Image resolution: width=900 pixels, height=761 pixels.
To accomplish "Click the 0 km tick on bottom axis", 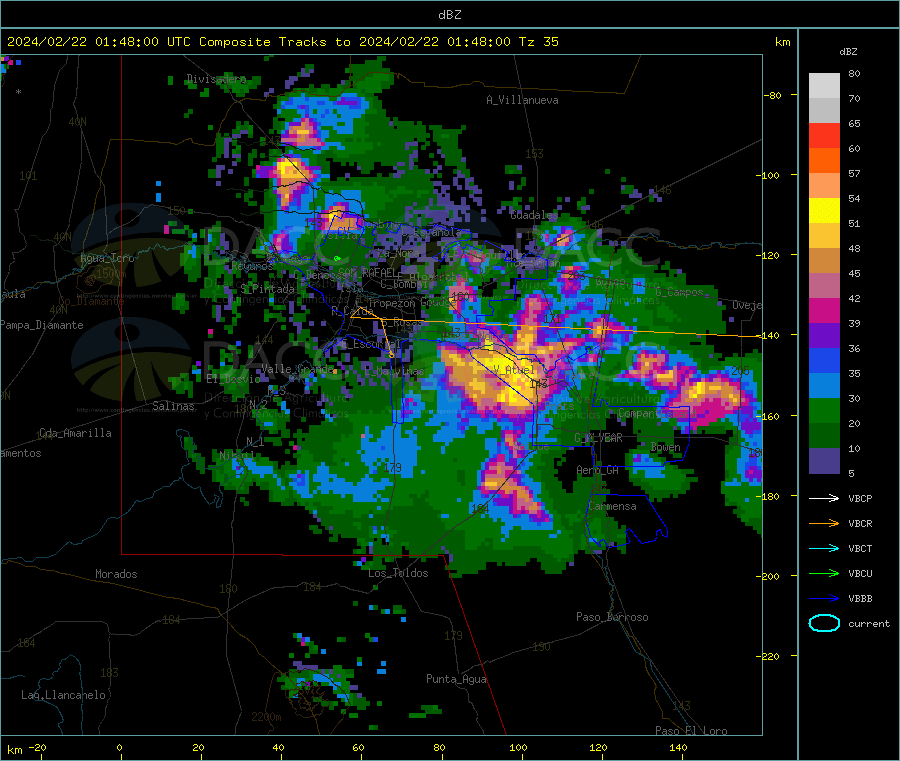I will point(119,747).
